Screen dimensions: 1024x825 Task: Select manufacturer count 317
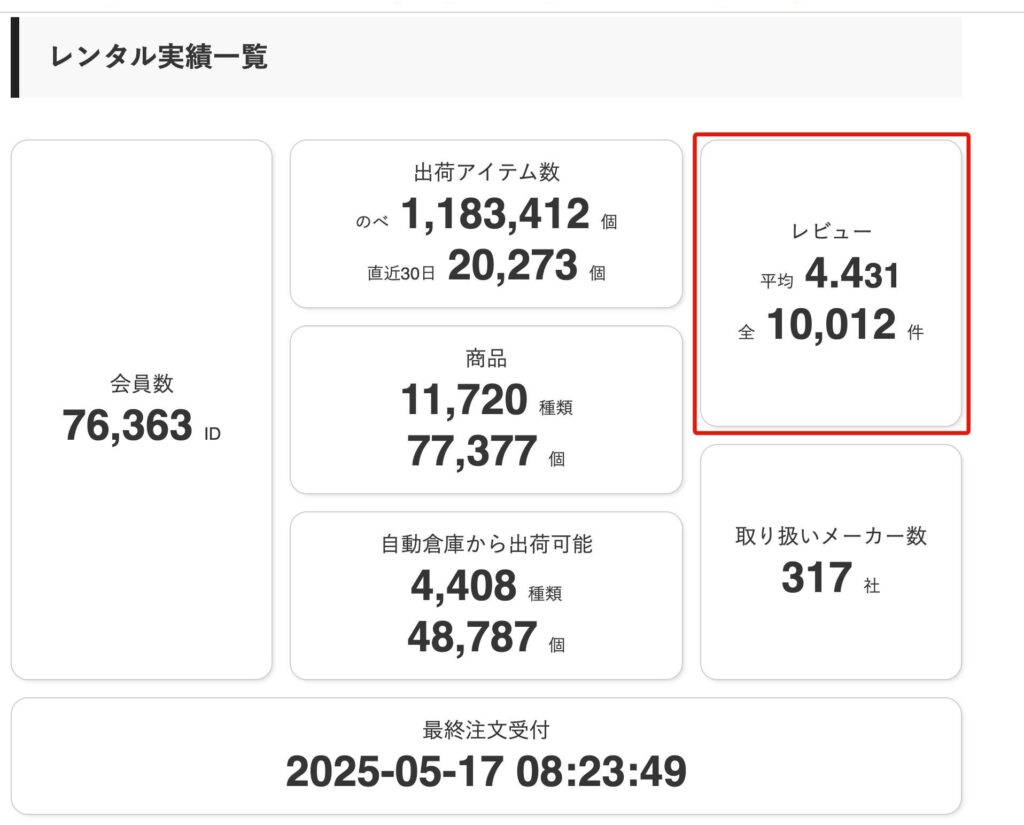click(816, 577)
